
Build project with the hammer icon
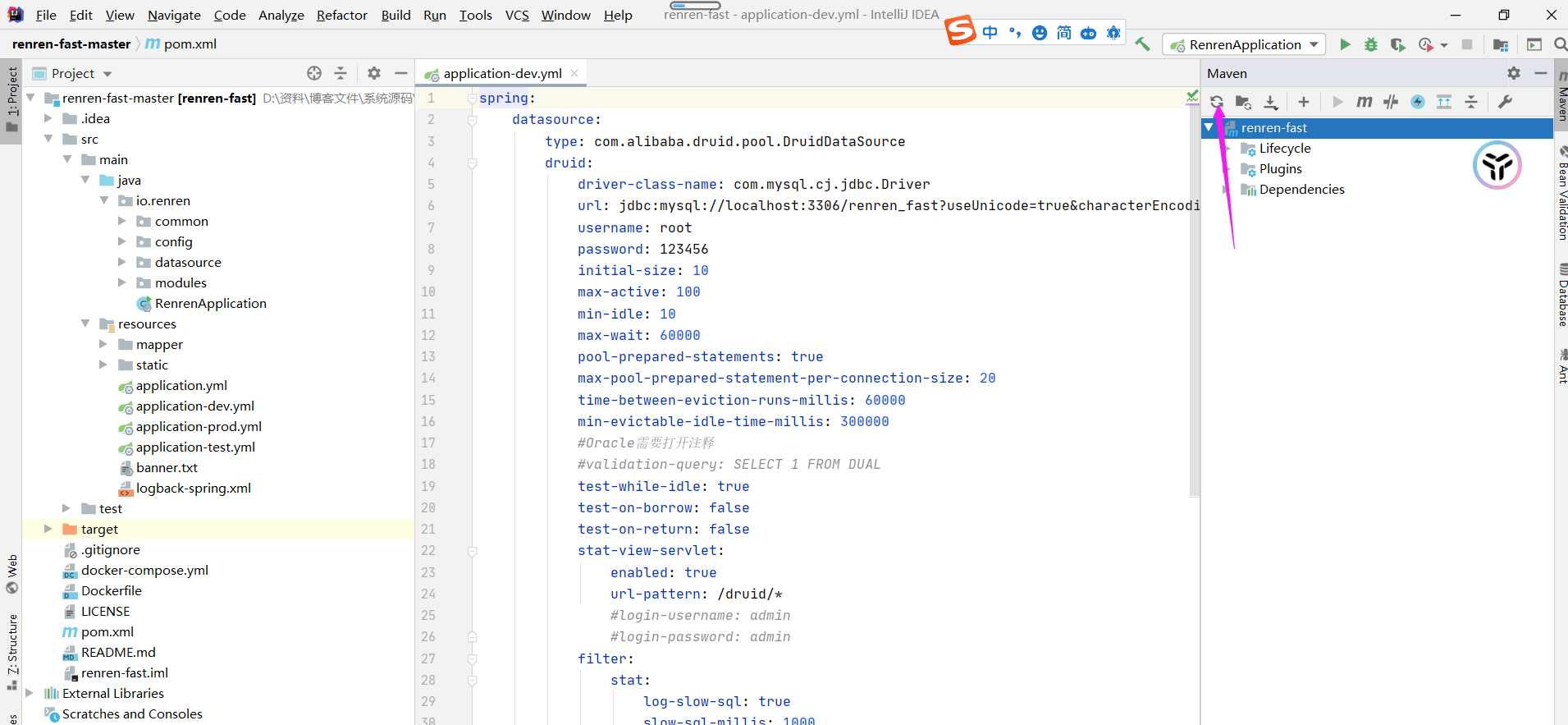(x=1142, y=44)
